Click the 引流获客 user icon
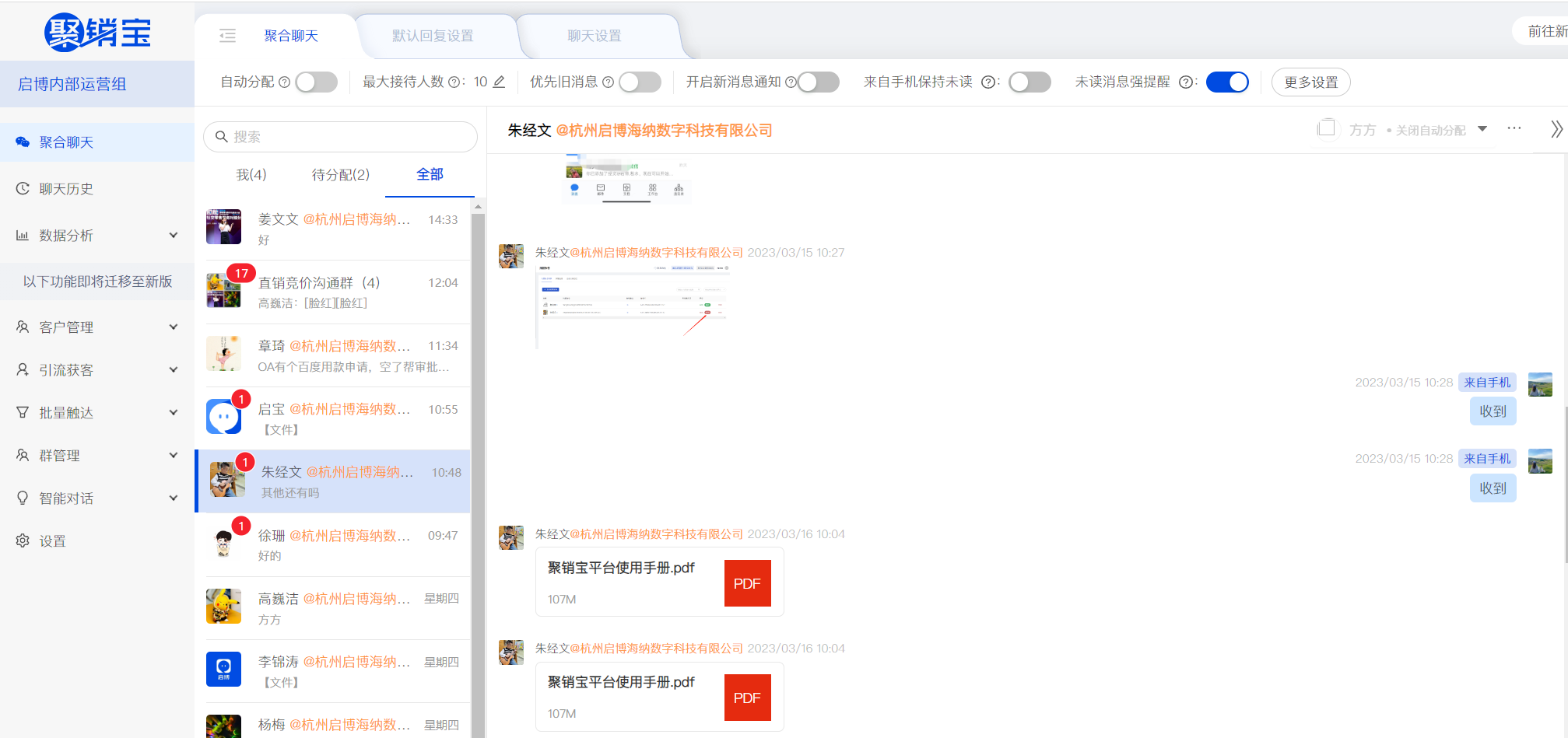The image size is (1568, 738). (x=23, y=369)
